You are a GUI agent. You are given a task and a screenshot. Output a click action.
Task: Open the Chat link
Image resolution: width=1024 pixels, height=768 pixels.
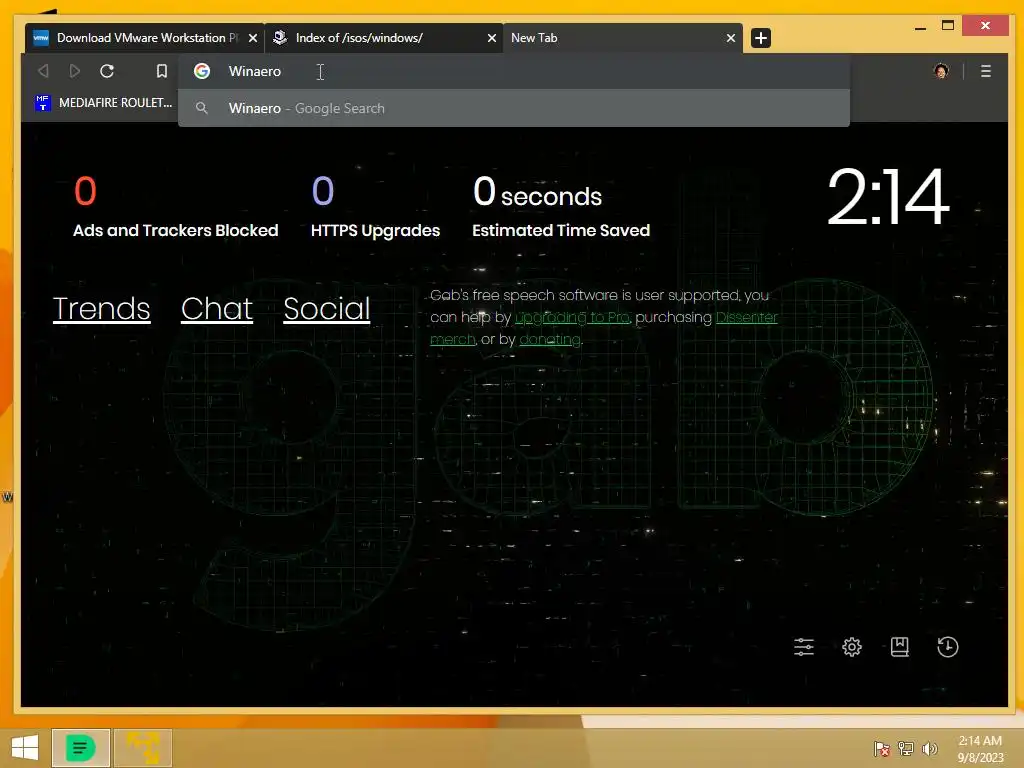[217, 309]
